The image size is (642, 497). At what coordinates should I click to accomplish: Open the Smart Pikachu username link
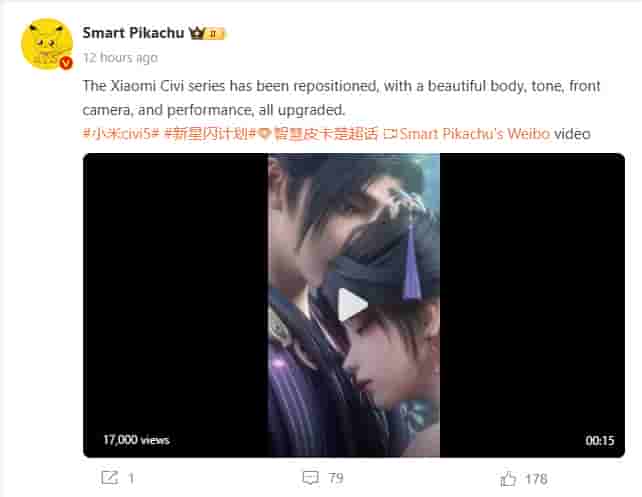pos(133,33)
